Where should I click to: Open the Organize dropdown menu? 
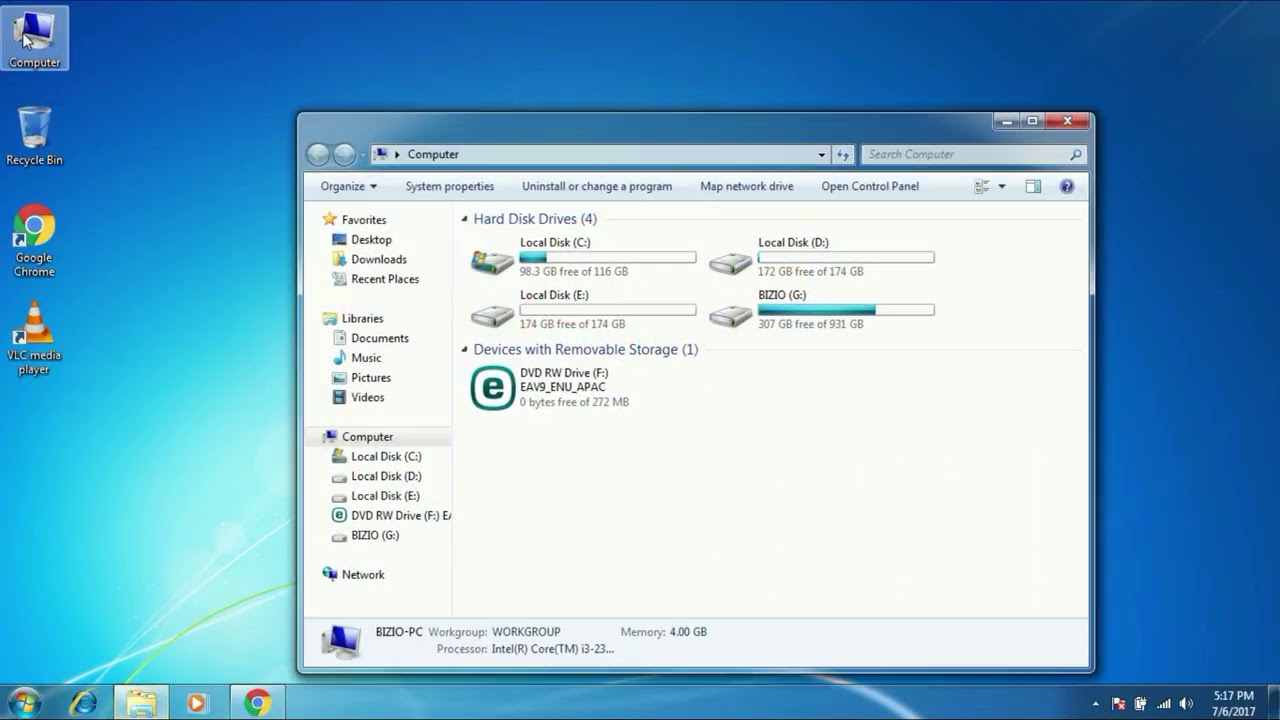click(349, 186)
